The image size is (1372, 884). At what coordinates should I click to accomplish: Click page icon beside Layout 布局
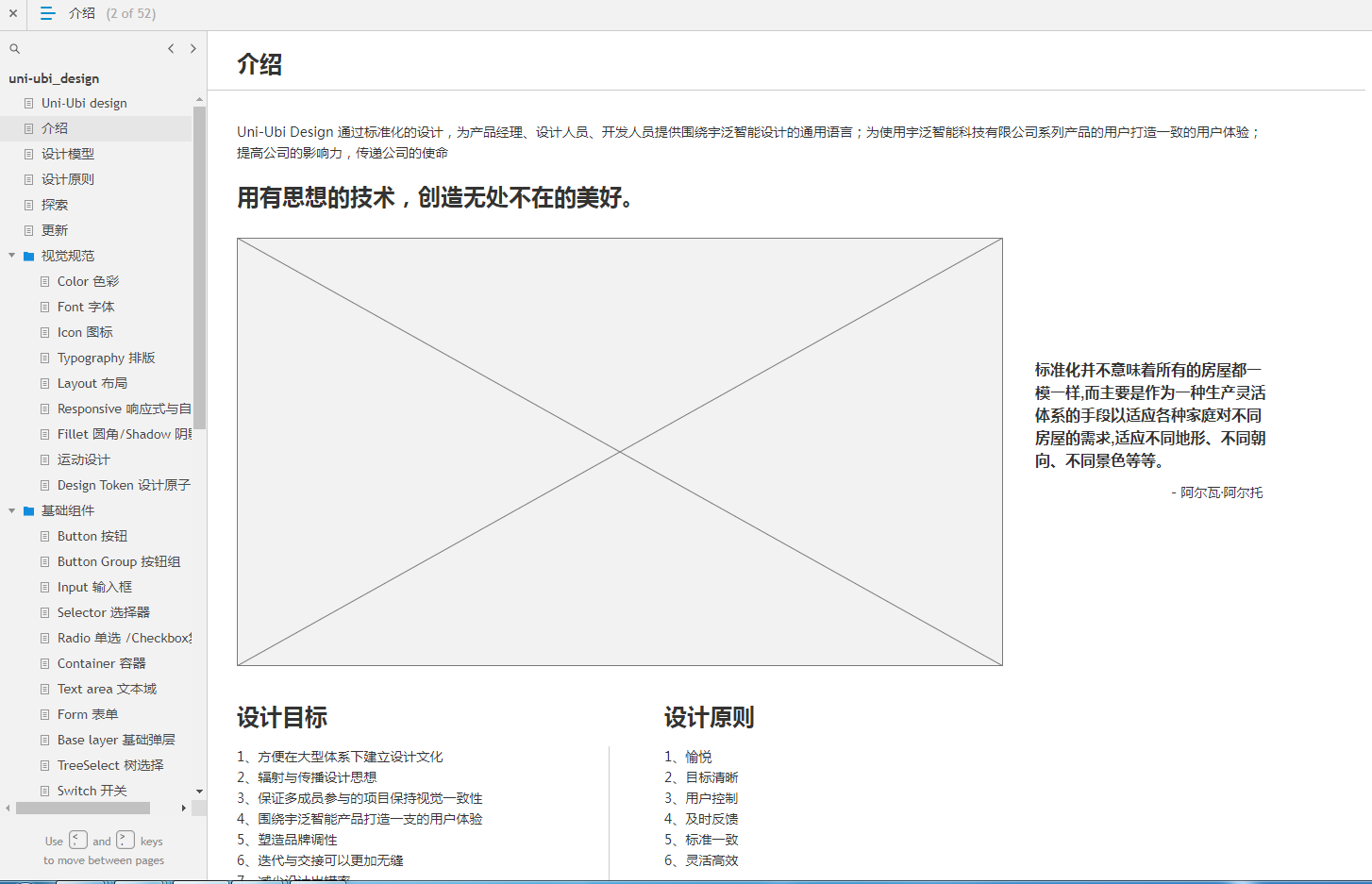click(44, 383)
